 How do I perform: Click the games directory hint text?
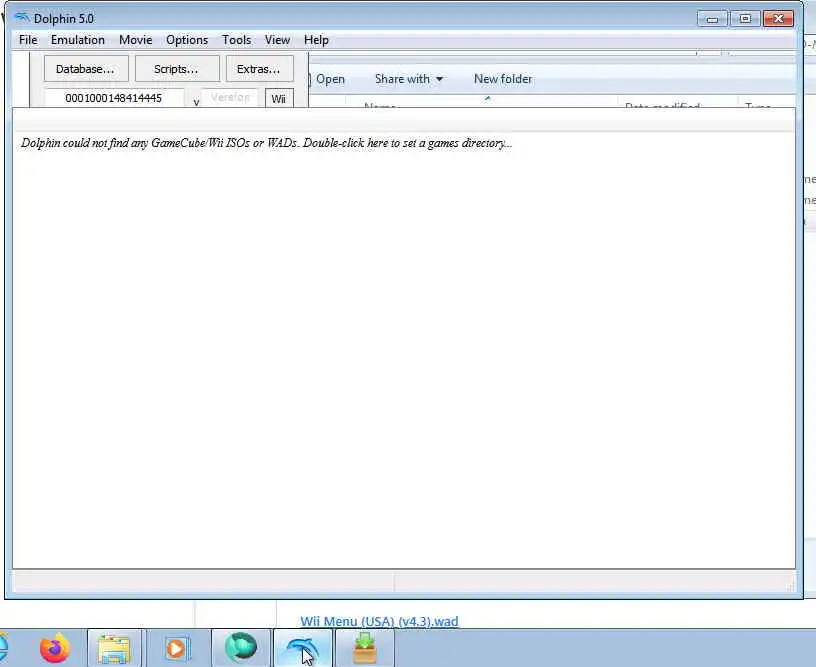point(266,143)
